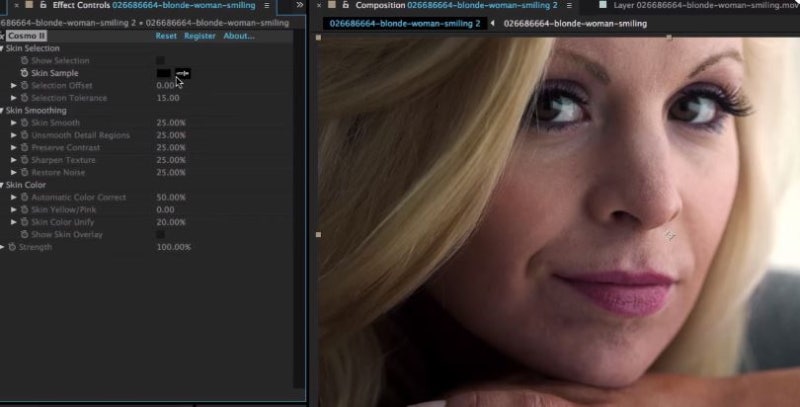
Task: Expand the Restore Noise property
Action: (14, 172)
